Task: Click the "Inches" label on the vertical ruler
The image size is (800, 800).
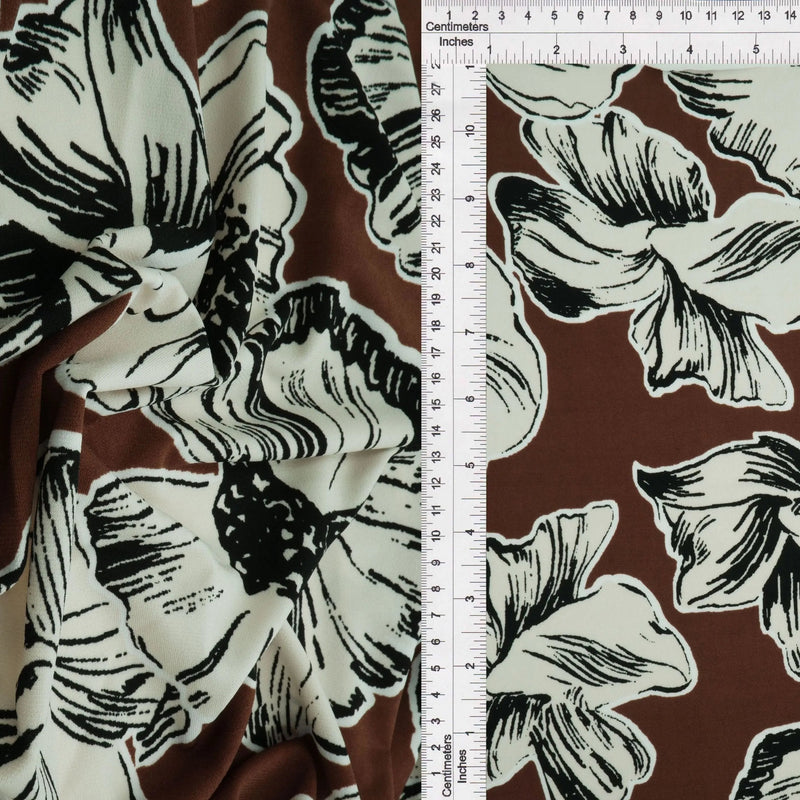Action: click(462, 766)
